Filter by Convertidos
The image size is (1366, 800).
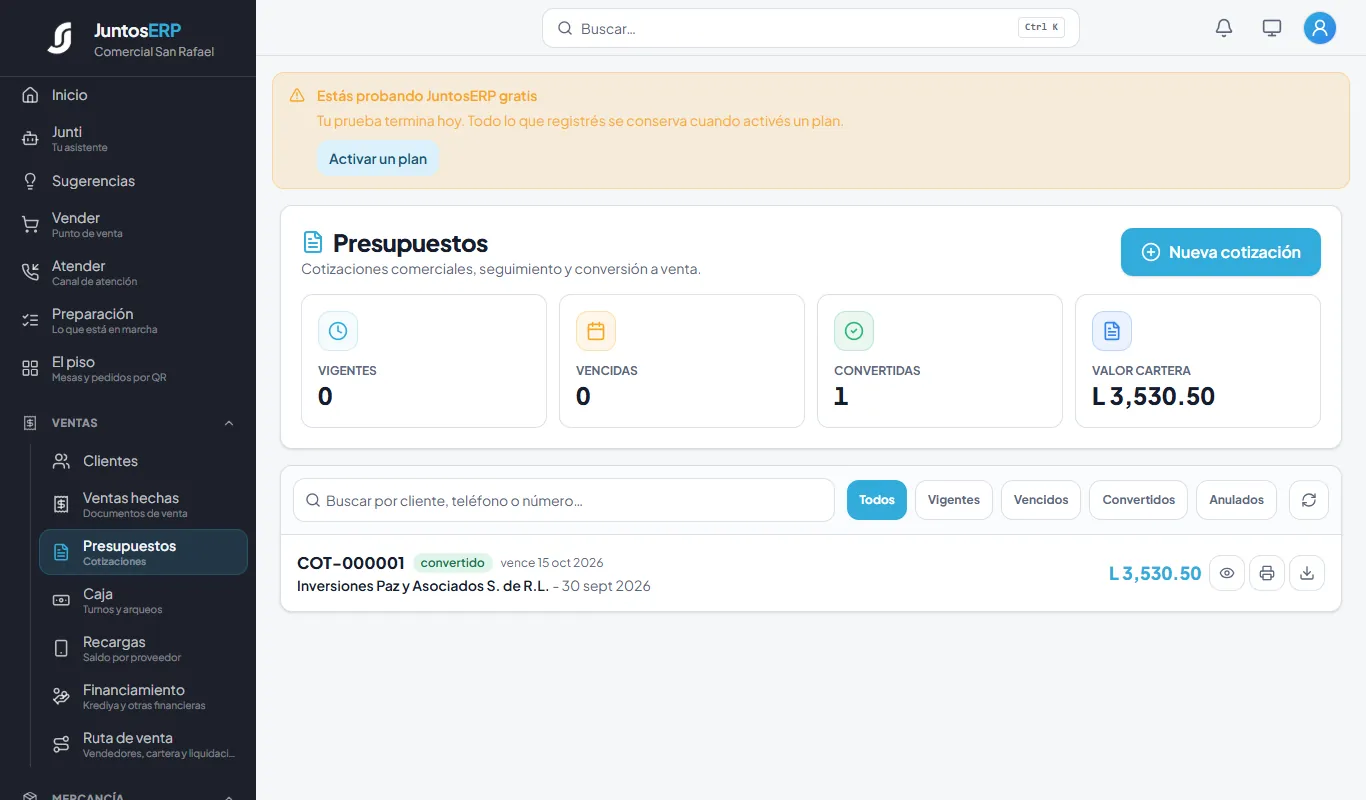pyautogui.click(x=1139, y=500)
